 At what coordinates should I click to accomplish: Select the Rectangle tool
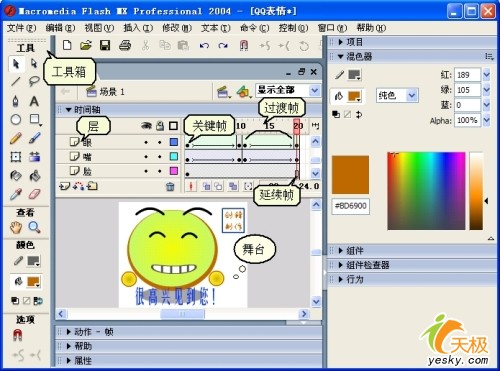pyautogui.click(x=35, y=119)
